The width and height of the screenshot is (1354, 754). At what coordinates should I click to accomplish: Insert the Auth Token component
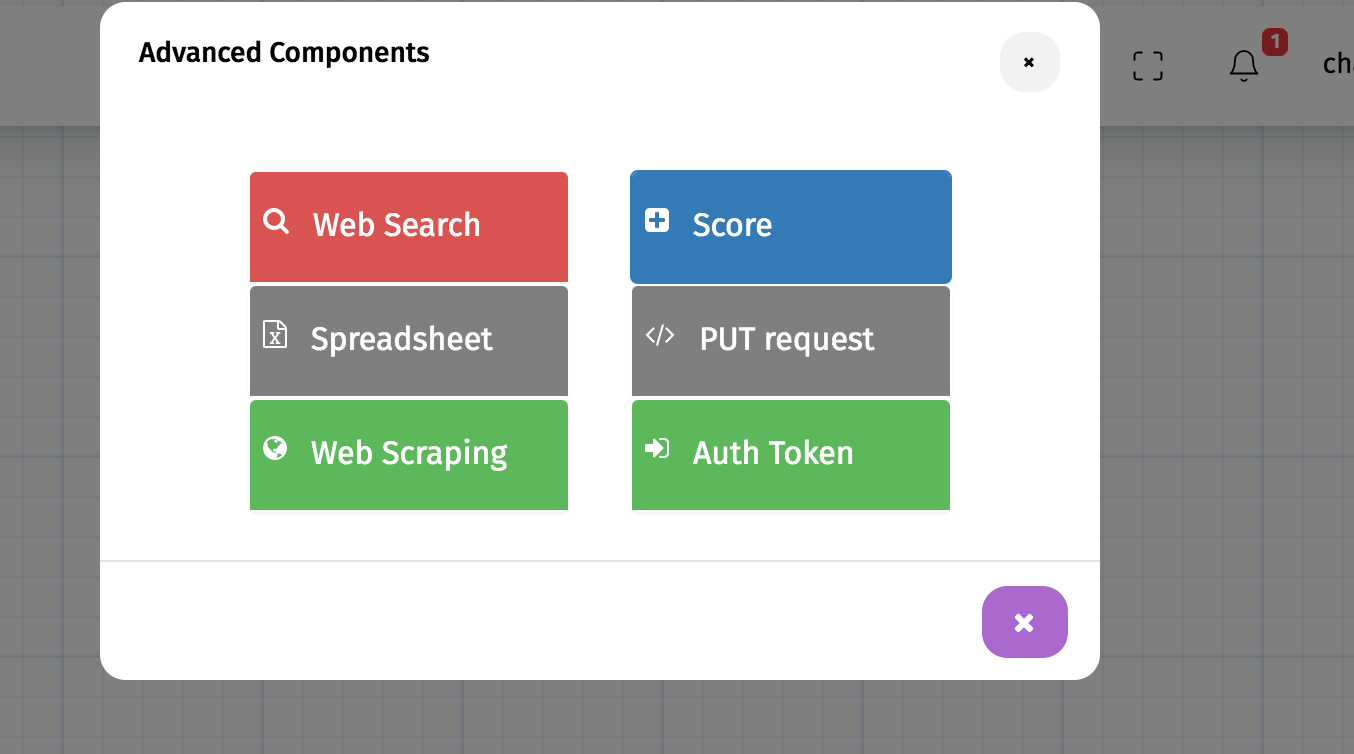(x=790, y=455)
